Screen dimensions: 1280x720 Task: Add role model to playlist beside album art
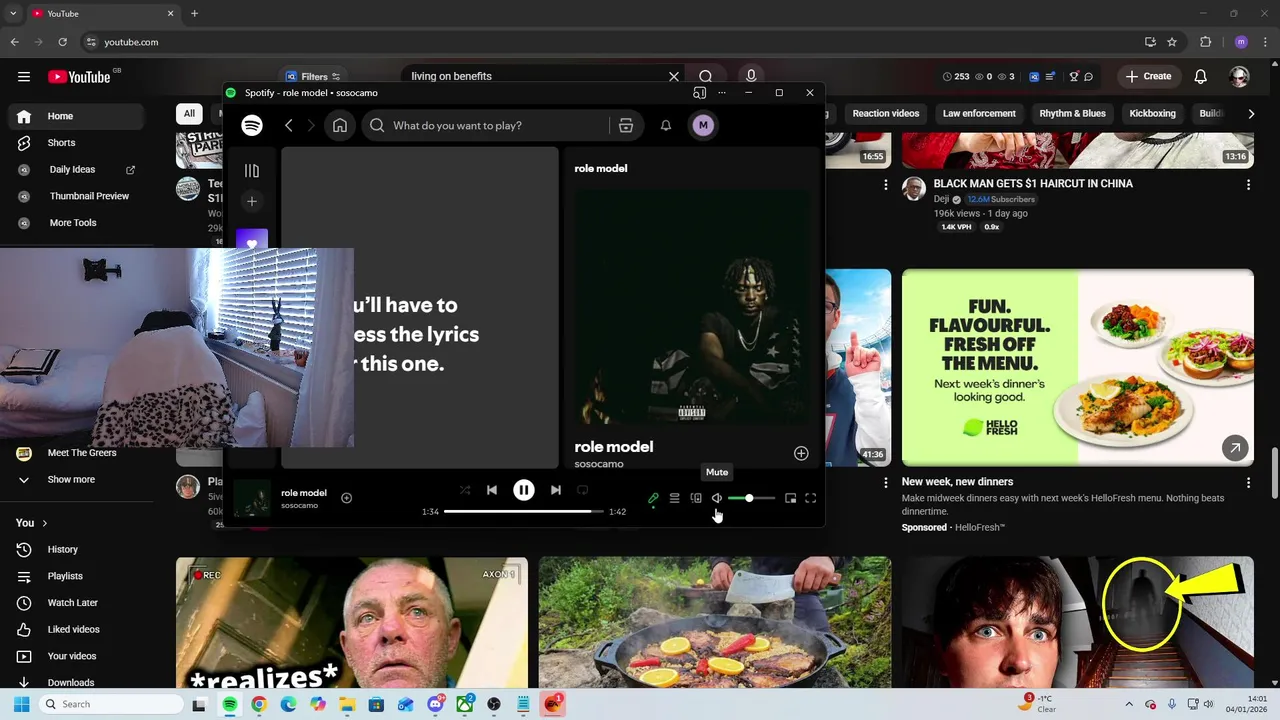pos(801,453)
